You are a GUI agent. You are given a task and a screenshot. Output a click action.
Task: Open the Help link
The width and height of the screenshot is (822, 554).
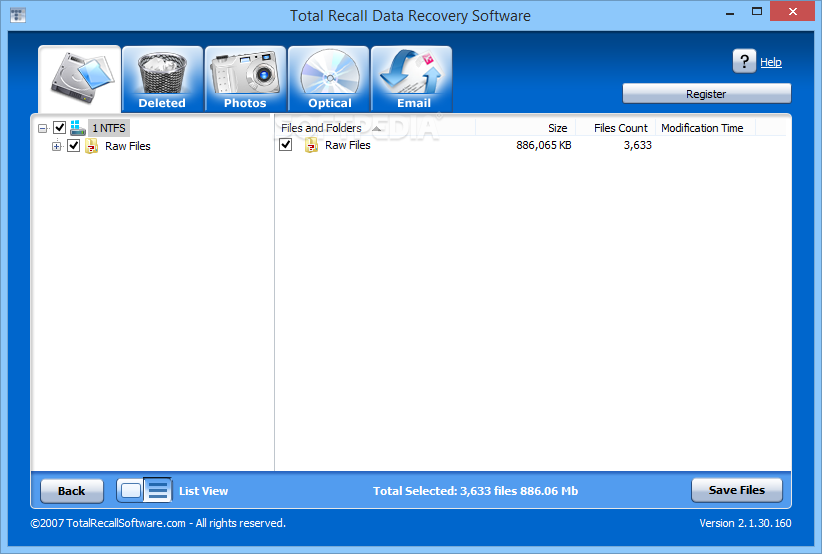click(771, 62)
